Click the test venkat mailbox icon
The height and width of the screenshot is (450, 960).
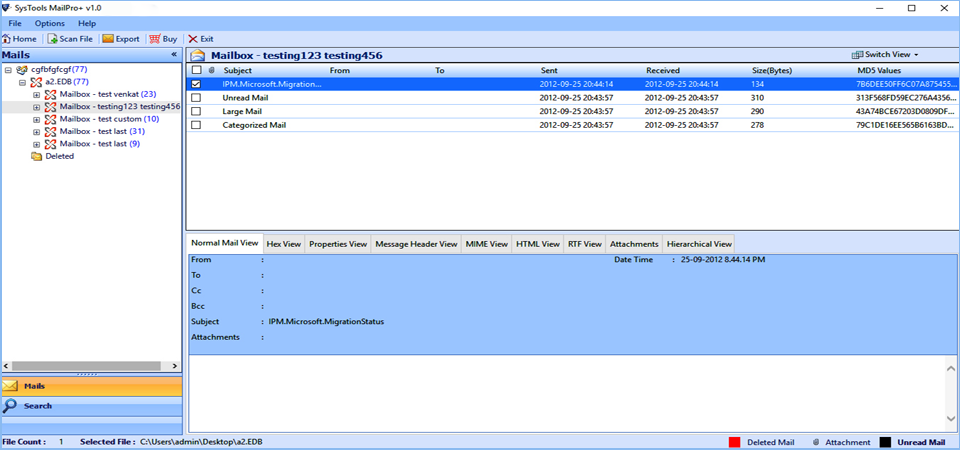coord(50,94)
